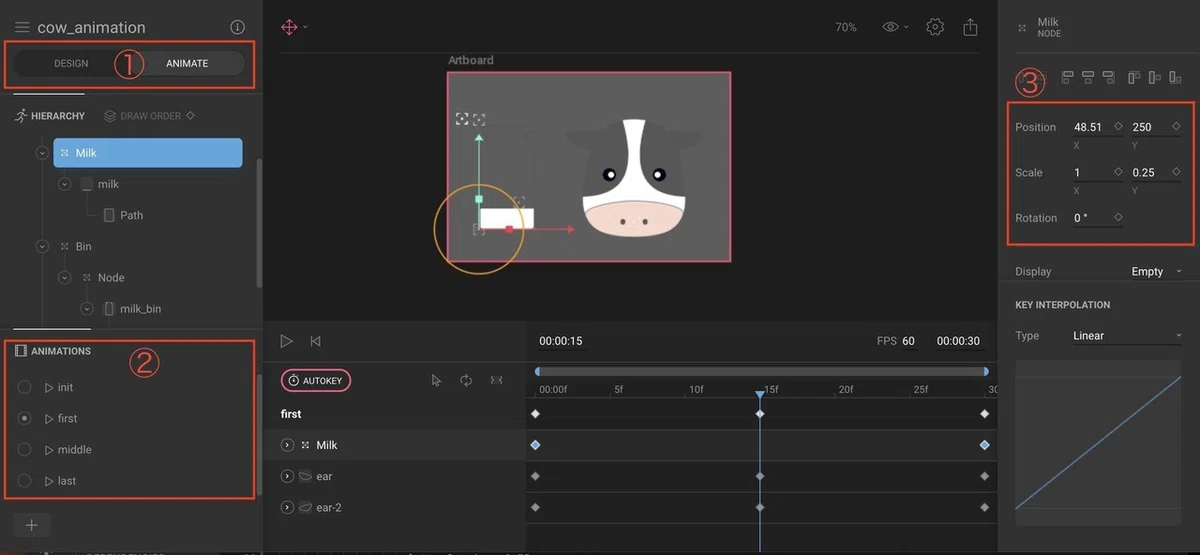Key the Position Y diamond
Screen dimensions: 1200x555
tap(1175, 127)
